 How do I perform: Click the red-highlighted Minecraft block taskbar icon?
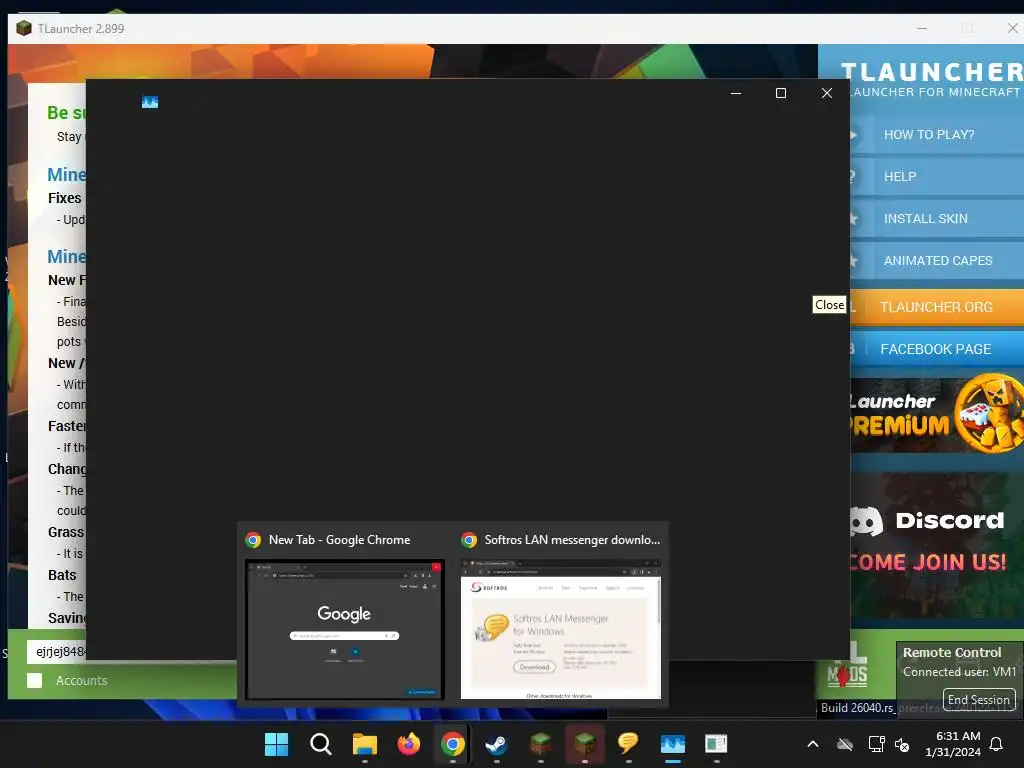[x=584, y=744]
